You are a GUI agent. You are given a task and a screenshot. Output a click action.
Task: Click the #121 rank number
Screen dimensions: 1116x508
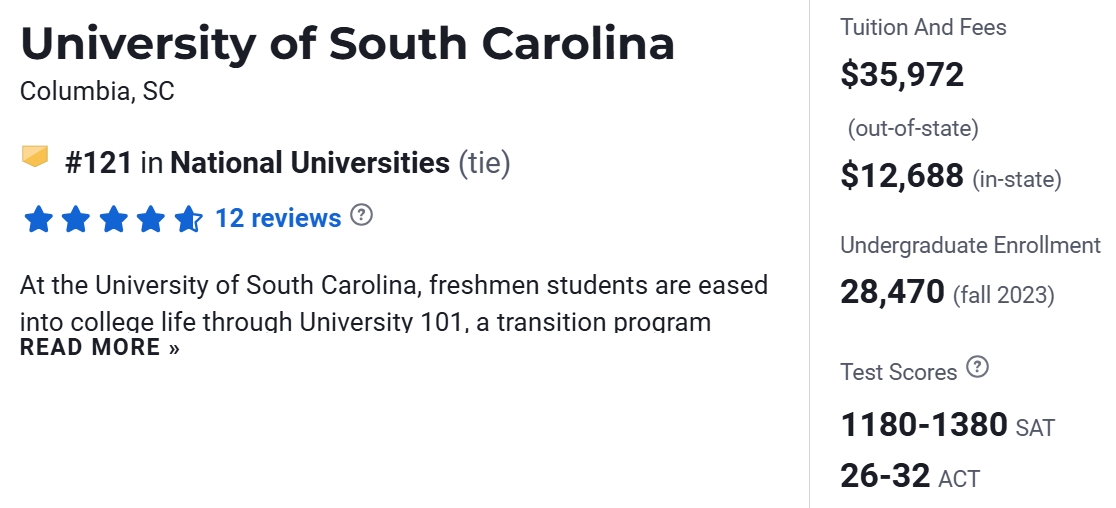point(99,163)
